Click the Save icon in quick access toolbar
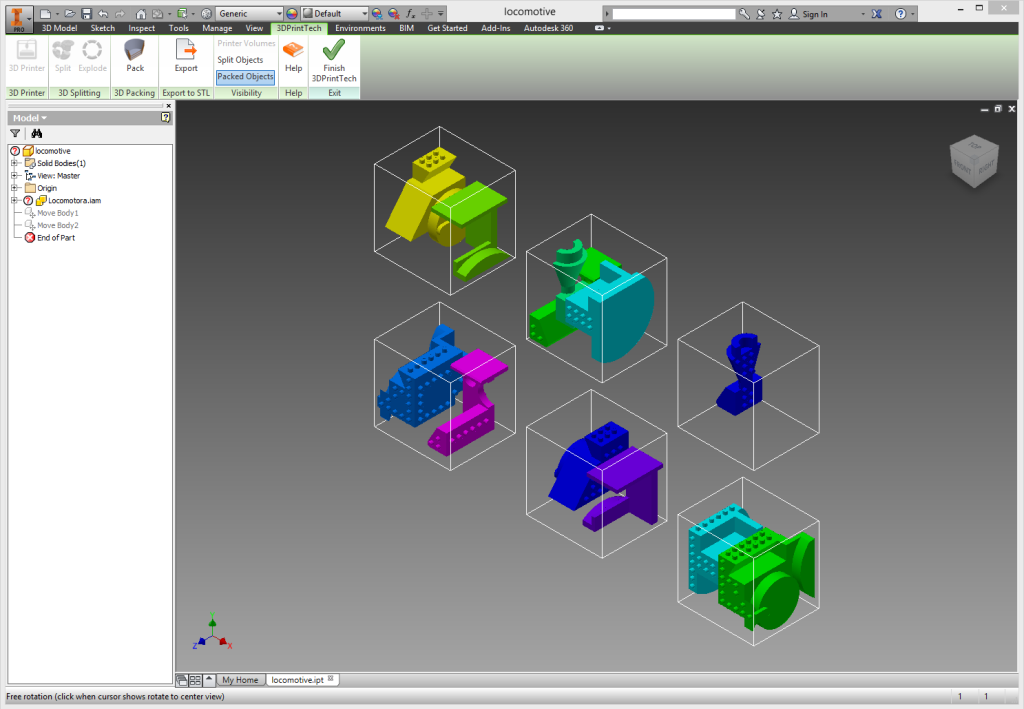 click(87, 14)
